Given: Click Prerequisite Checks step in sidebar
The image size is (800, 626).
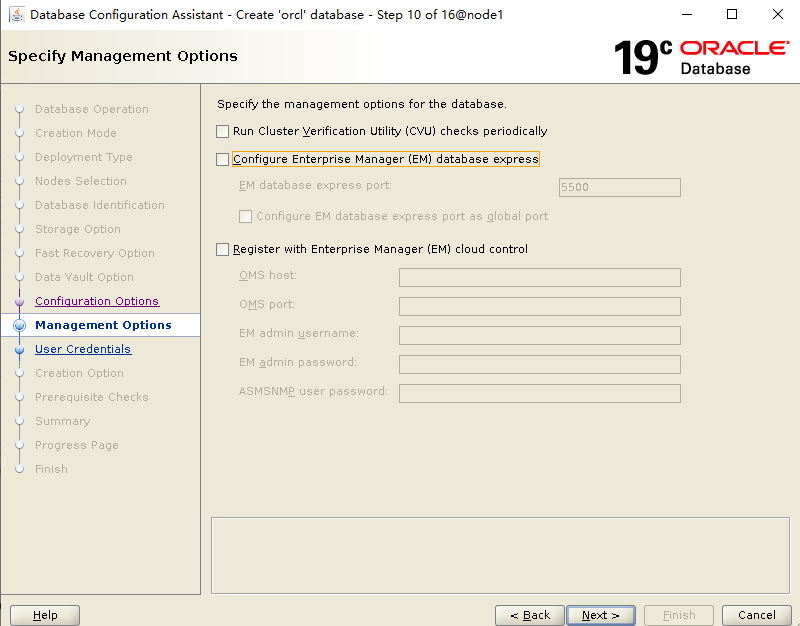Looking at the screenshot, I should coord(91,397).
